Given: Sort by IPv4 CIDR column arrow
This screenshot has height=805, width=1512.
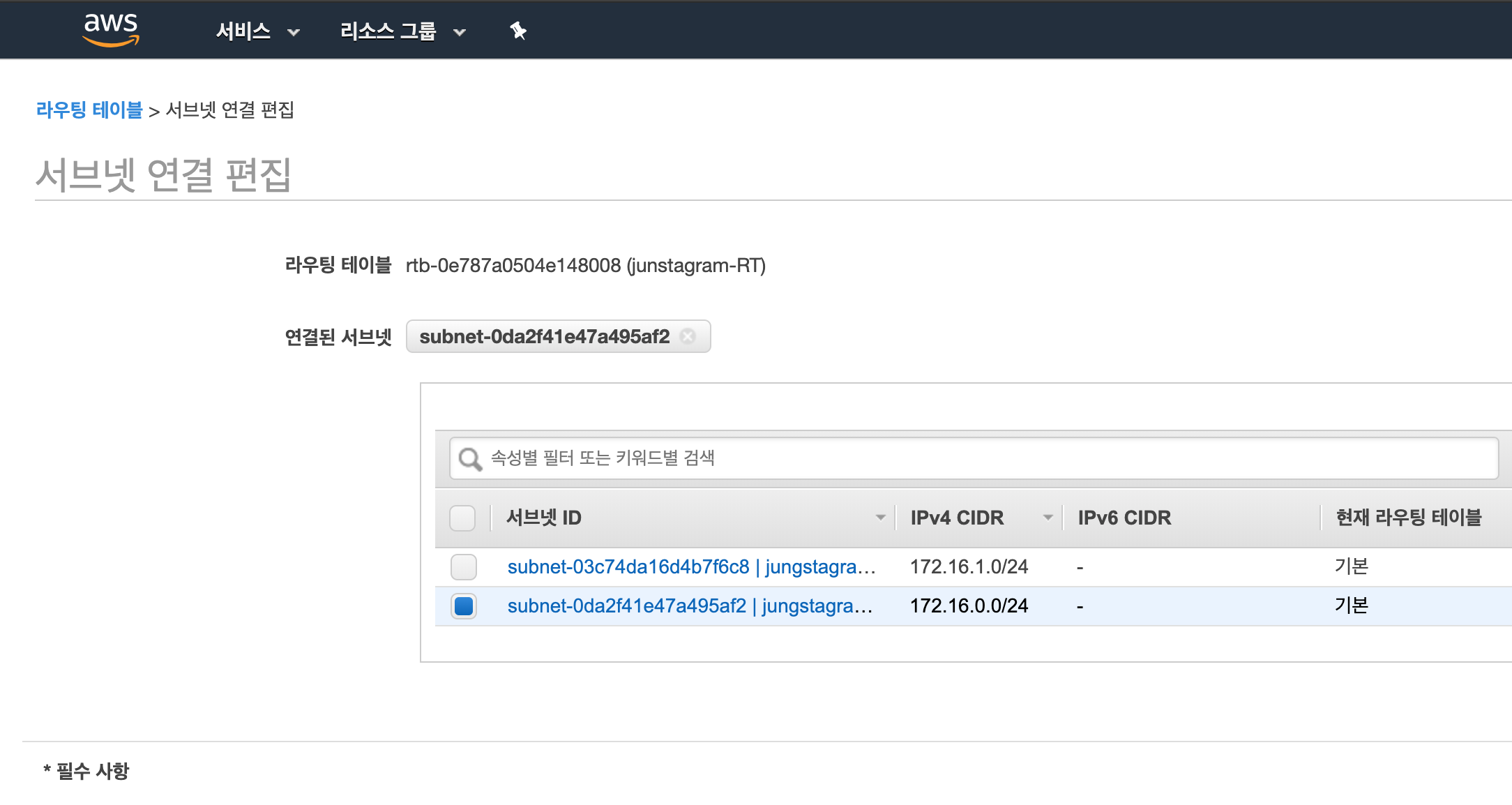Looking at the screenshot, I should 1048,518.
